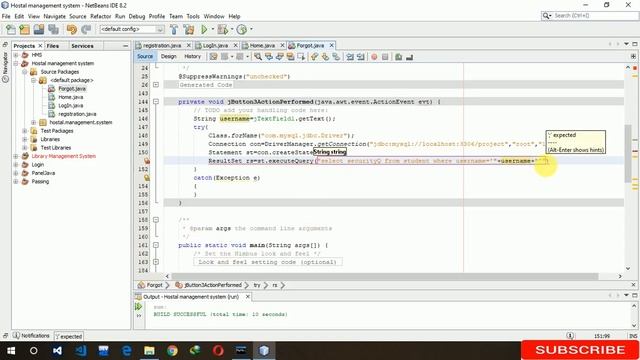The height and width of the screenshot is (360, 640).
Task: Click the New Project toolbar icon
Action: coord(25,29)
